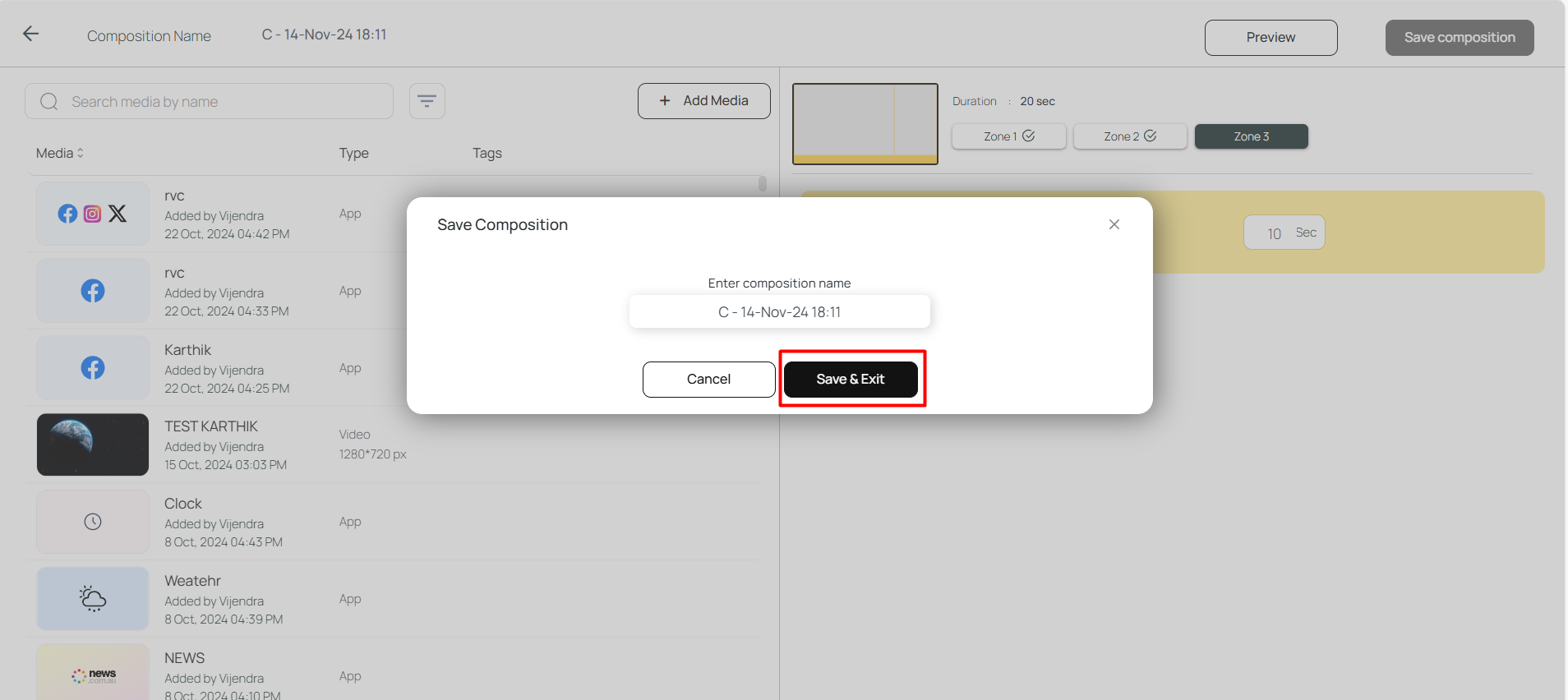
Task: Click the NEWS app icon thumbnail
Action: pos(93,674)
